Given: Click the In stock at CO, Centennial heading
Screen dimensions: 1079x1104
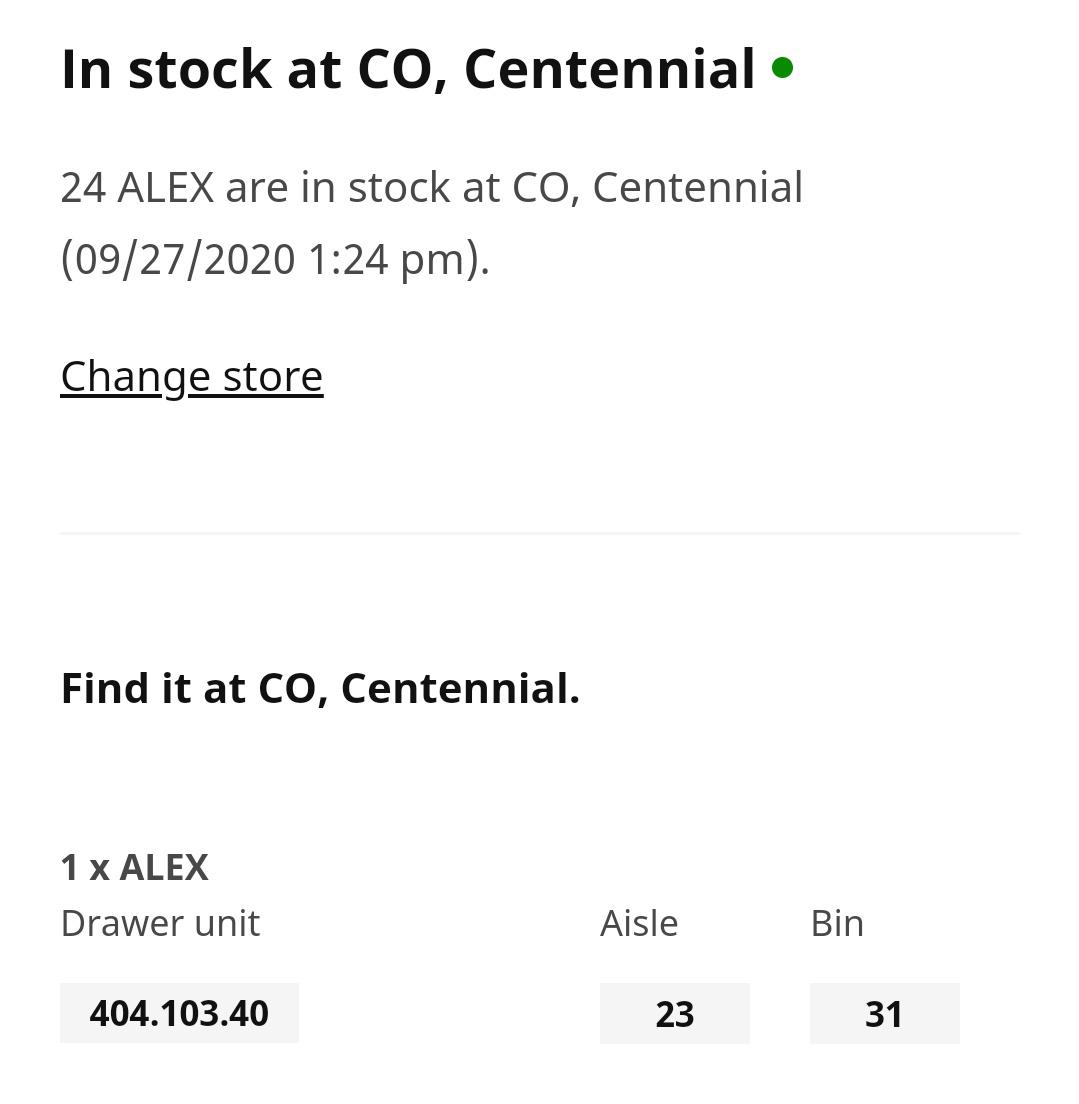Looking at the screenshot, I should click(x=408, y=68).
